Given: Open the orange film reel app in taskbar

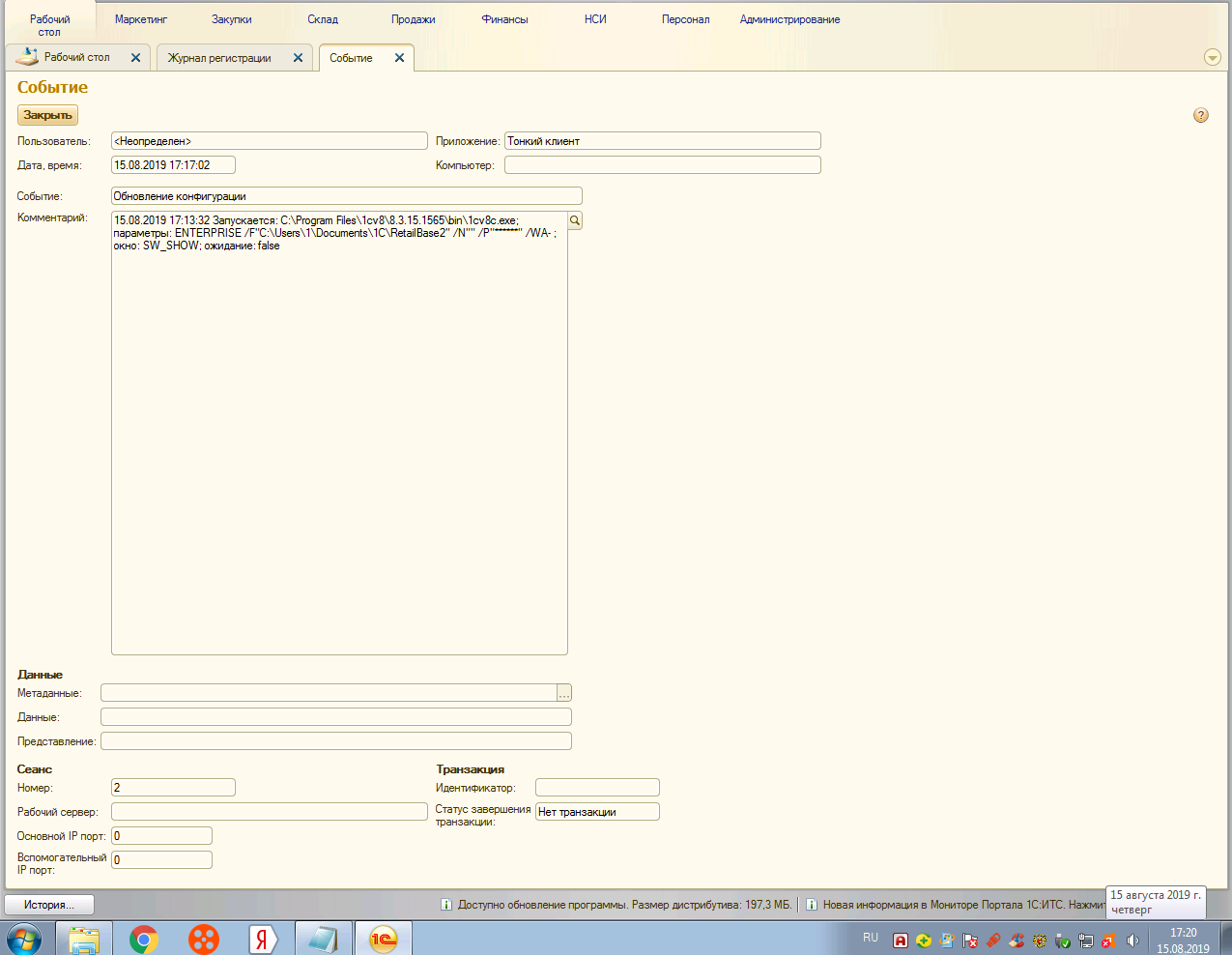Looking at the screenshot, I should (204, 939).
